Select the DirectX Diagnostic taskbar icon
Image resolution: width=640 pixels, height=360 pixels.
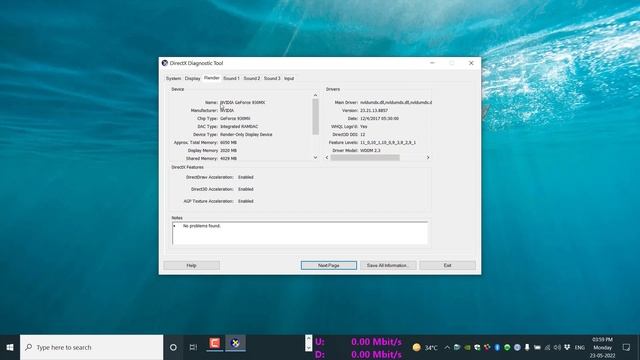point(236,343)
